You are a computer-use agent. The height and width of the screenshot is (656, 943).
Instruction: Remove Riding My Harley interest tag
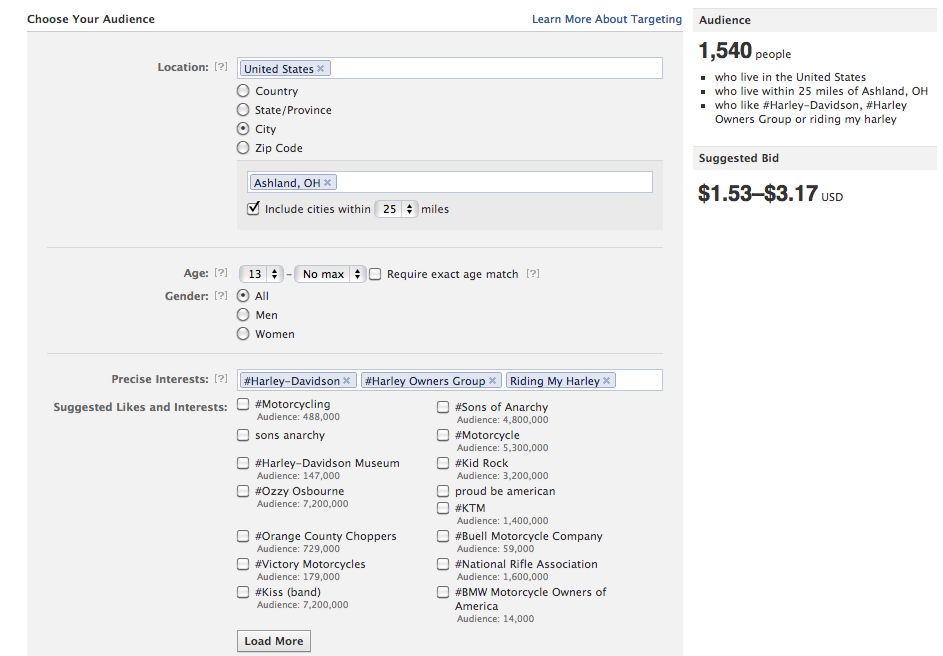[x=606, y=381]
